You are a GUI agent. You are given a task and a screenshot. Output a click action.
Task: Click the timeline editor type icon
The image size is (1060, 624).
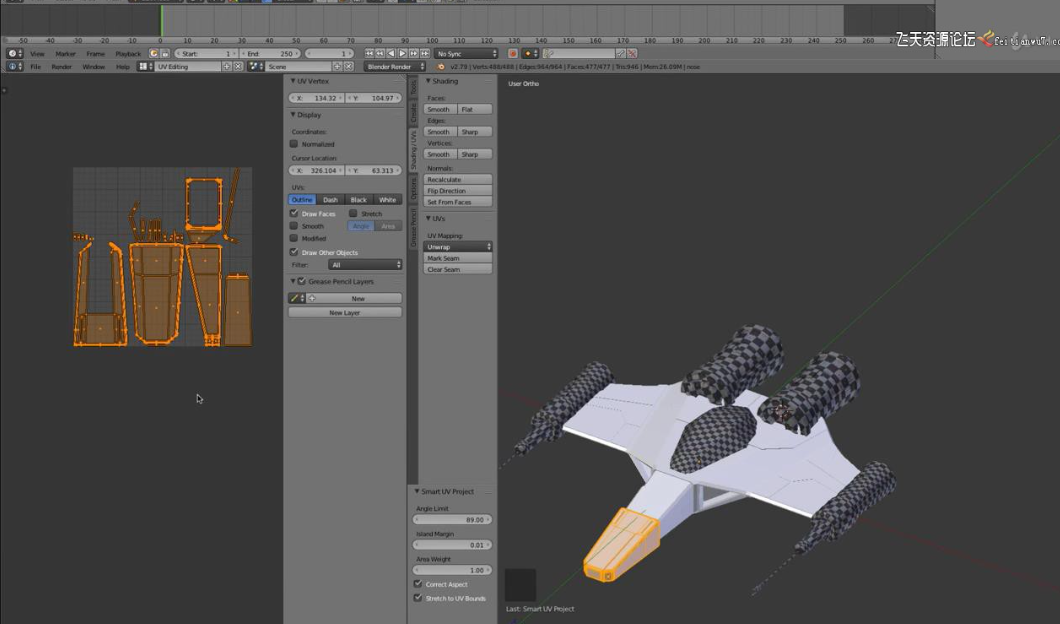coord(14,53)
